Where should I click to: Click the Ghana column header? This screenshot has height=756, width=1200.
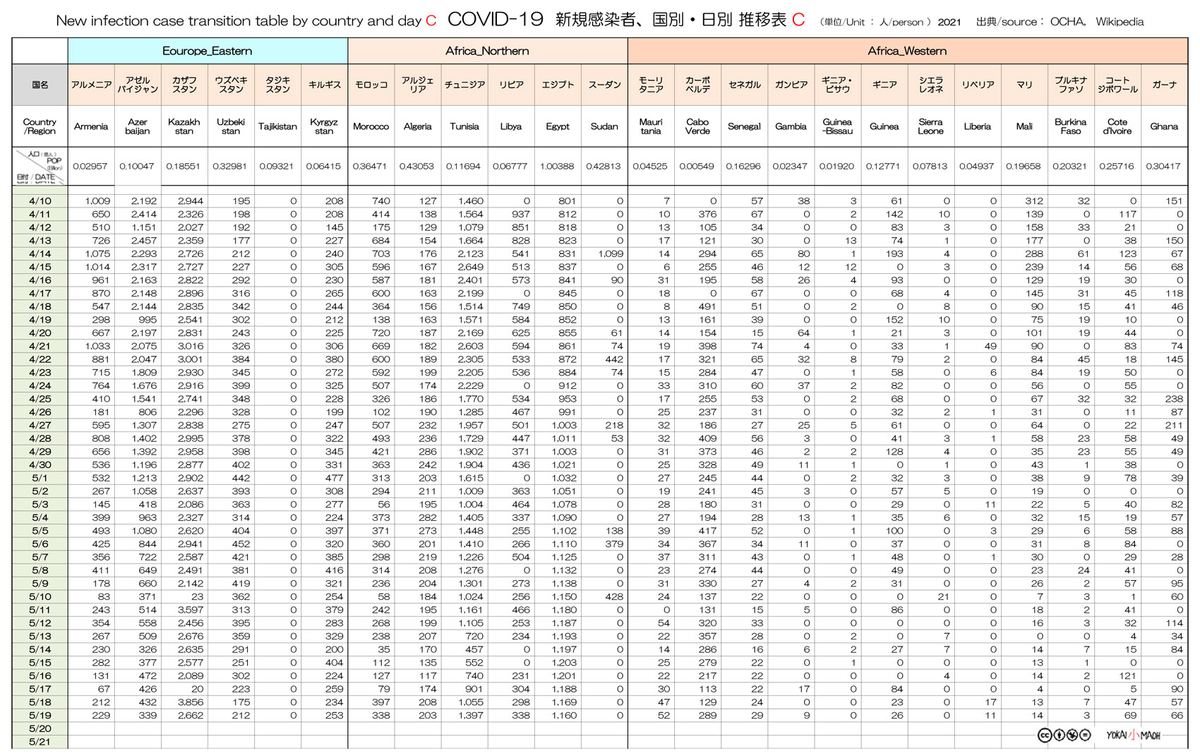(x=1164, y=127)
